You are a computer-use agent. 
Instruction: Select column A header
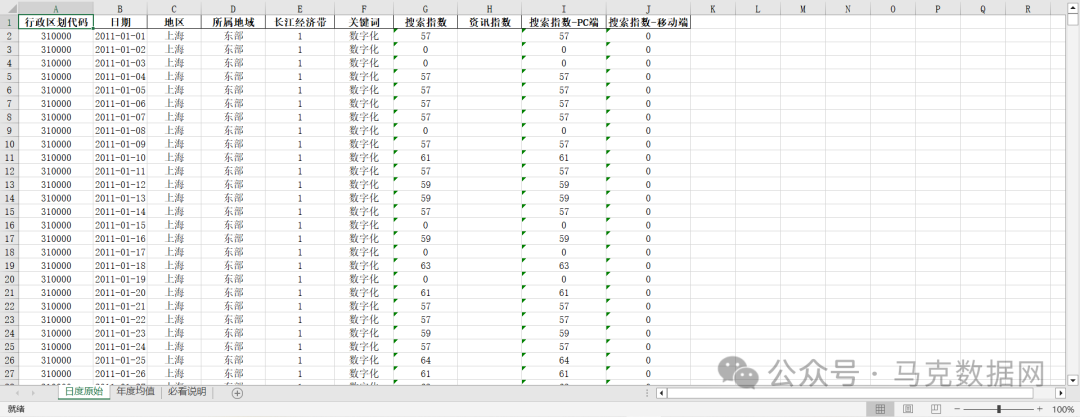pos(56,9)
